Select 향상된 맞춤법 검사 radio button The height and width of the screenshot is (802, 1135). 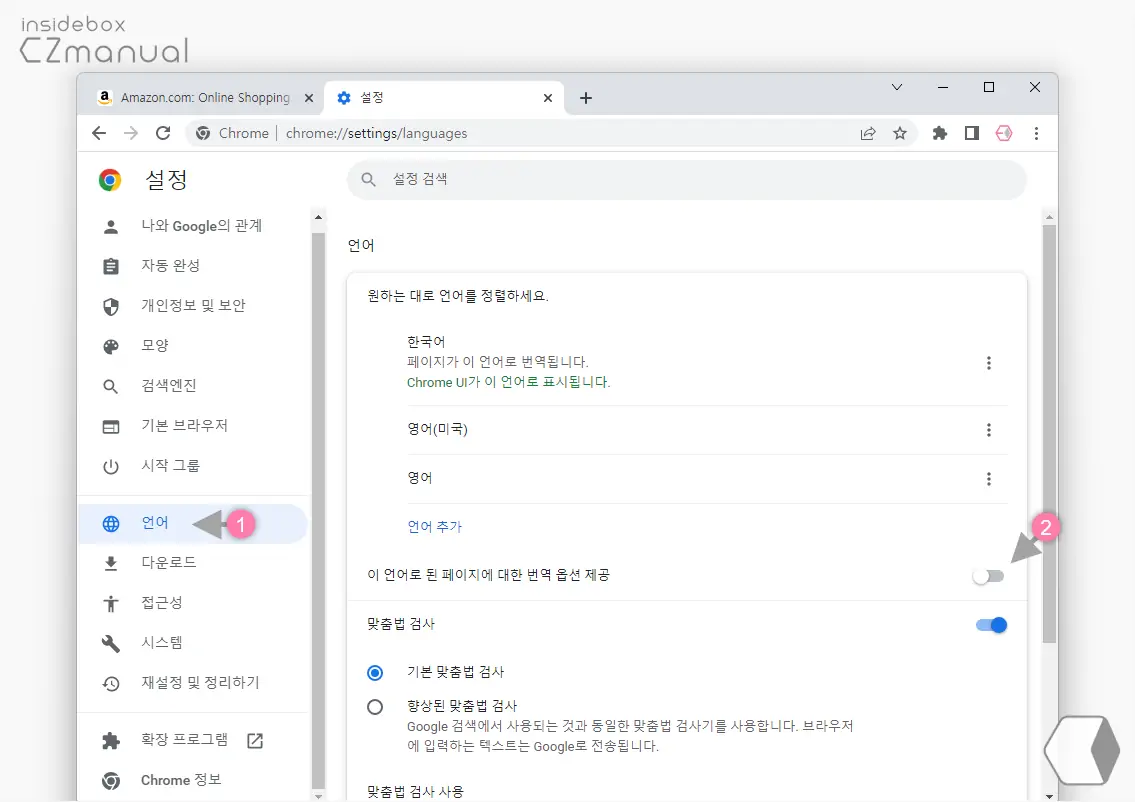(375, 707)
